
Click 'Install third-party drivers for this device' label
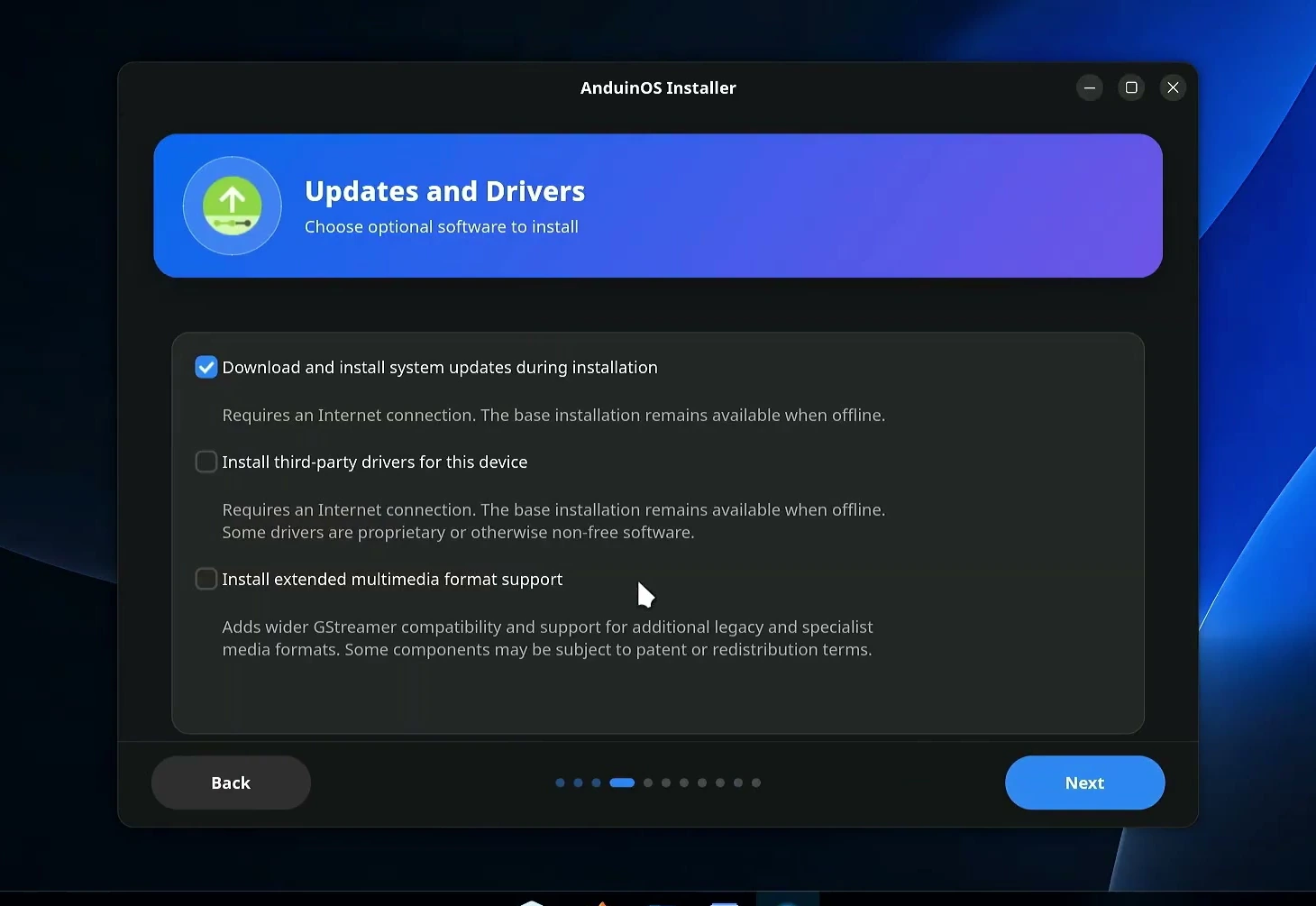[375, 462]
